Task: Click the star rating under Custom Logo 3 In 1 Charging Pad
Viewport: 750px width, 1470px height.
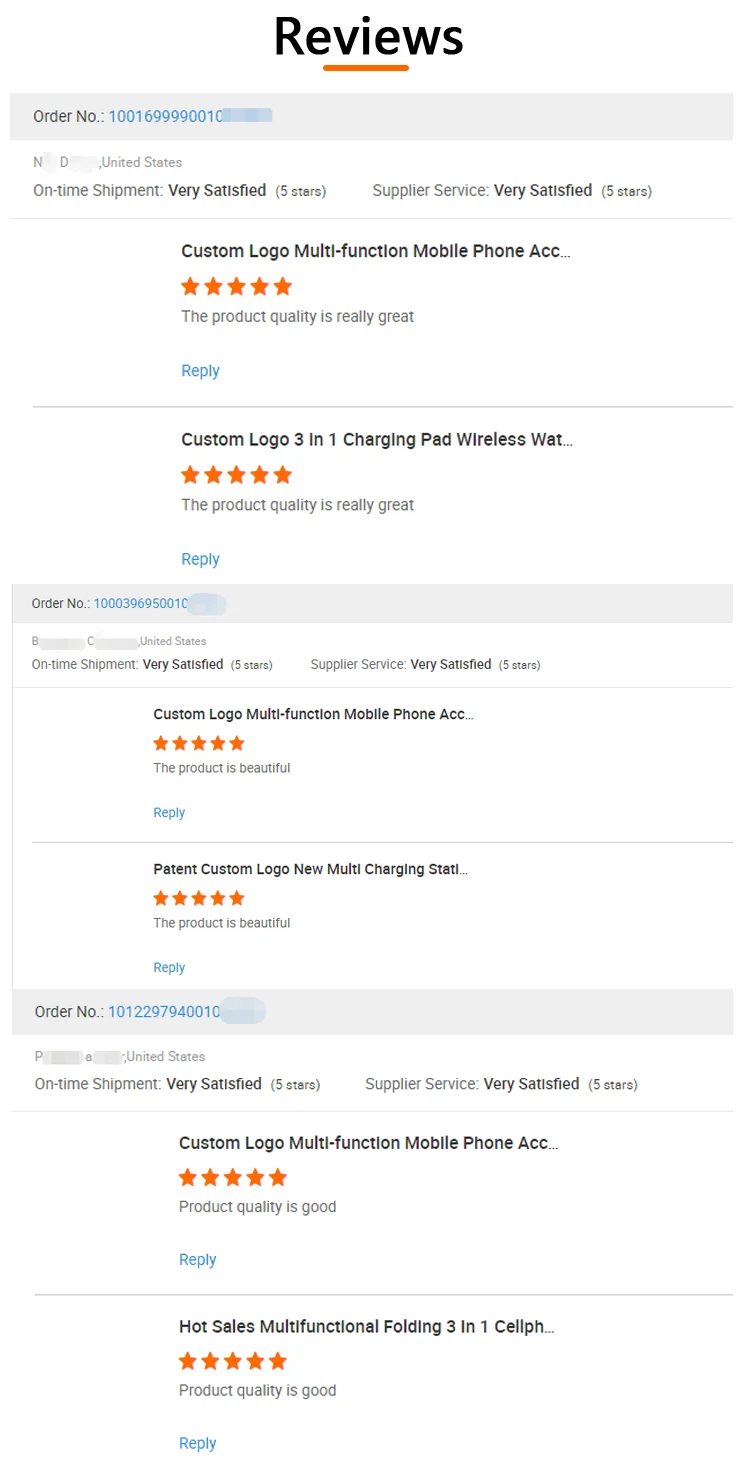Action: tap(236, 474)
